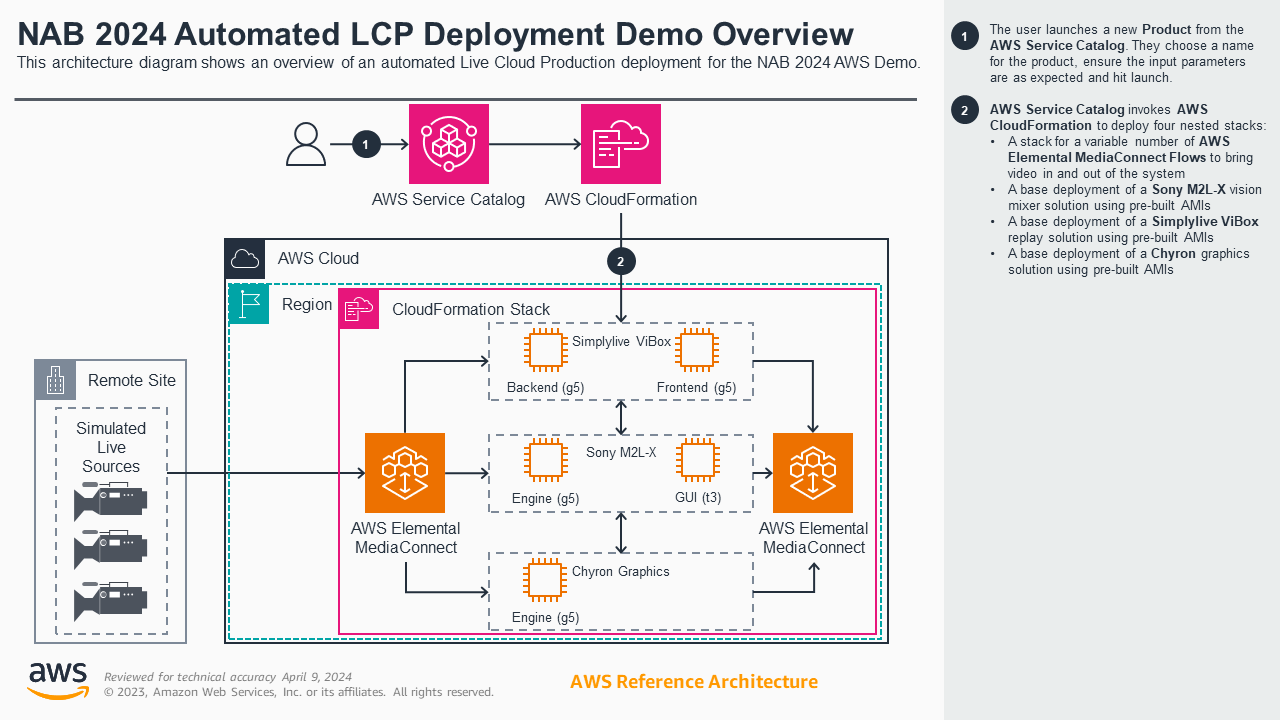Click the Simulated Live Sources text
Image resolution: width=1280 pixels, height=720 pixels.
(111, 447)
